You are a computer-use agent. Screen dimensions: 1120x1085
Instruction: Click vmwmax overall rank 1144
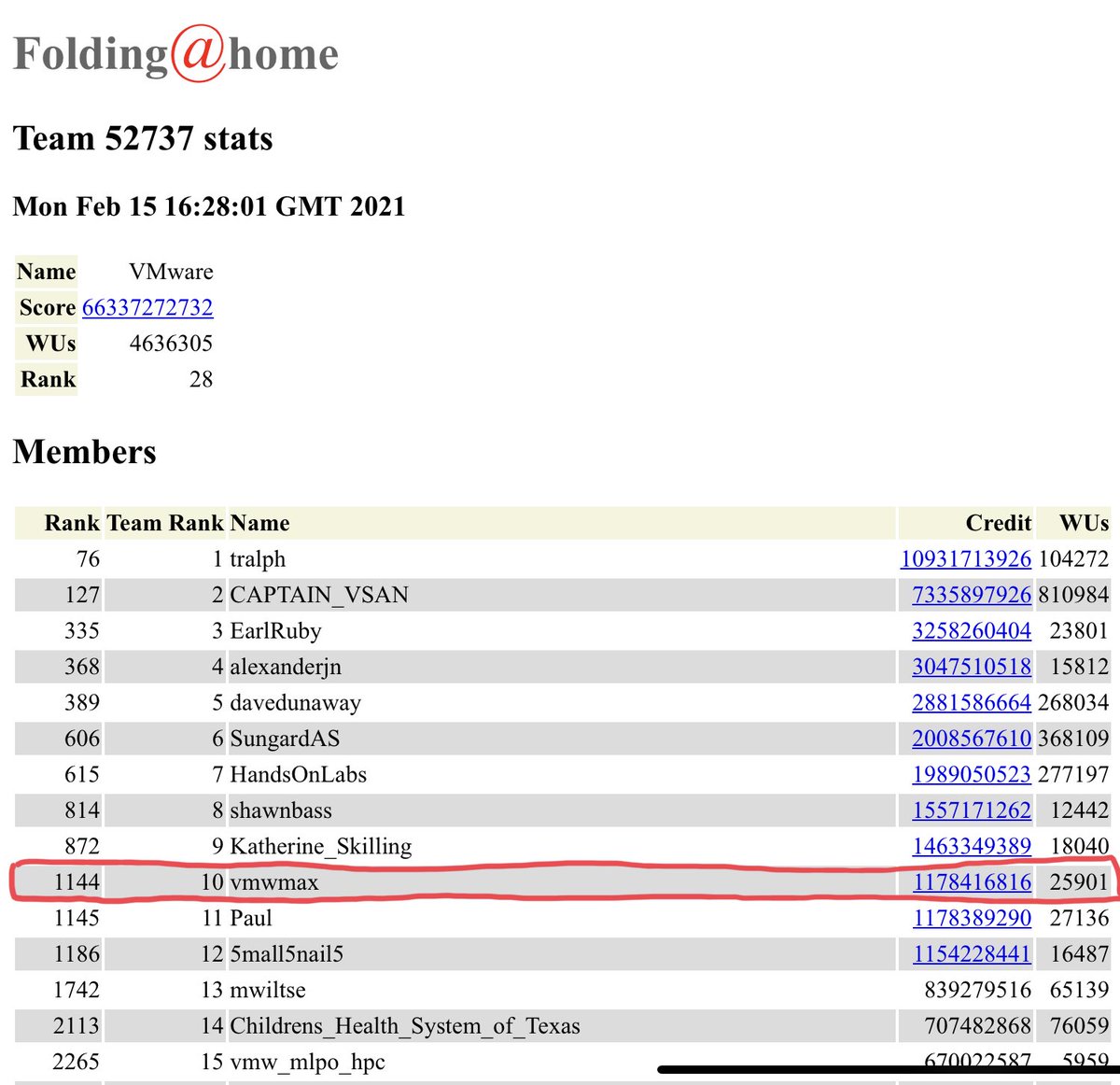[x=77, y=882]
